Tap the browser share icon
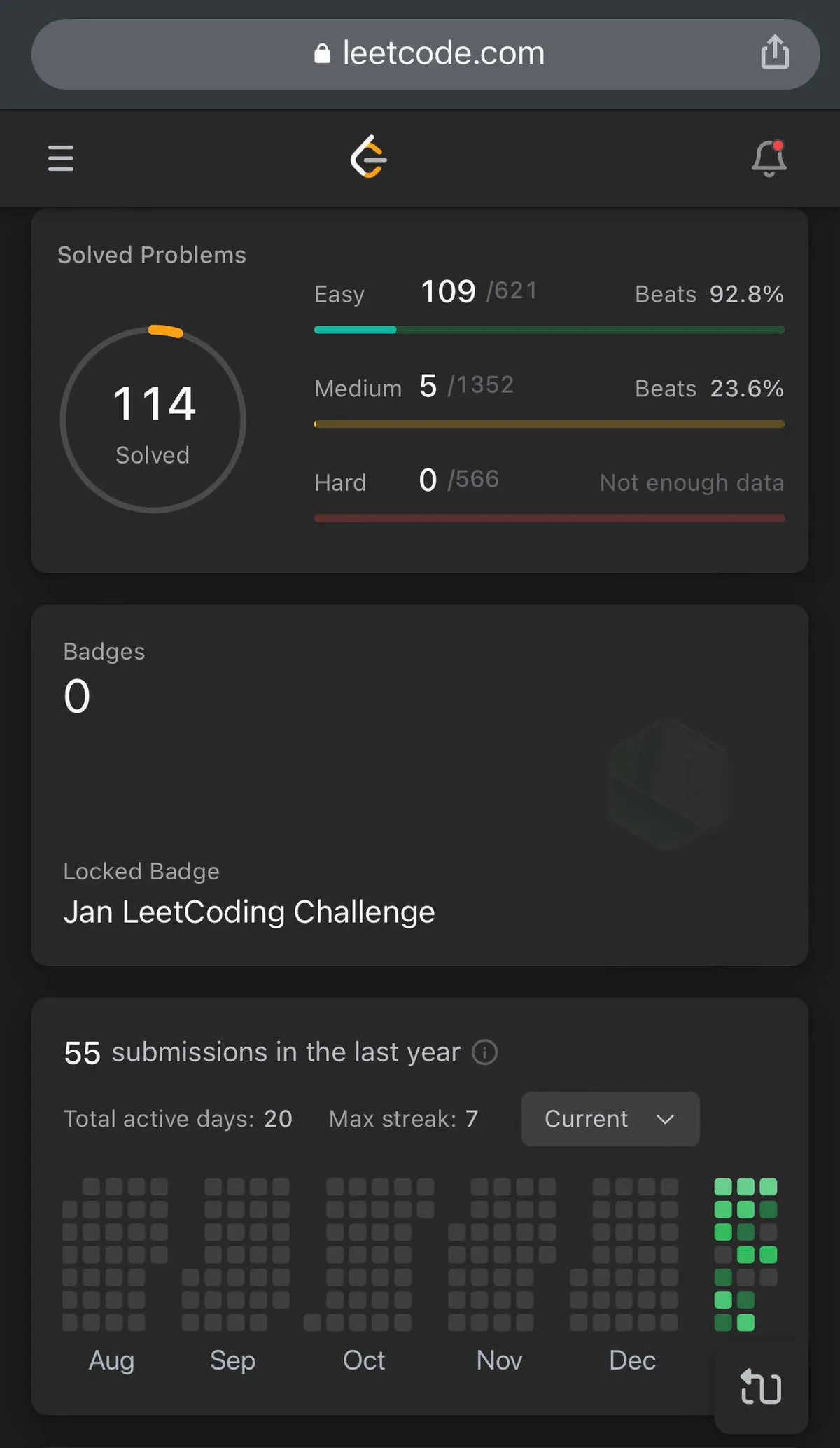The width and height of the screenshot is (840, 1448). coord(775,53)
